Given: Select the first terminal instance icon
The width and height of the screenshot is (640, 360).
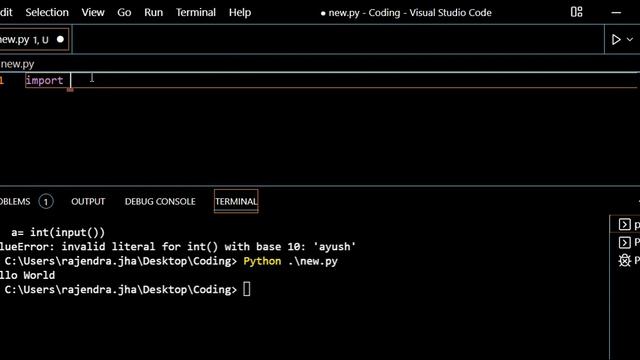Looking at the screenshot, I should pos(624,224).
